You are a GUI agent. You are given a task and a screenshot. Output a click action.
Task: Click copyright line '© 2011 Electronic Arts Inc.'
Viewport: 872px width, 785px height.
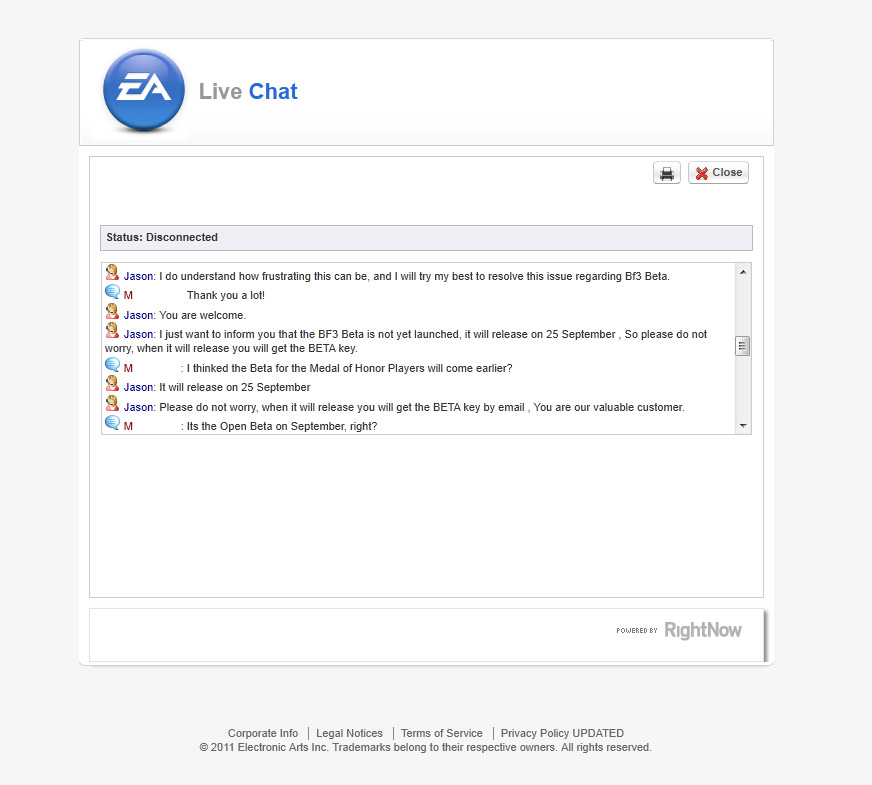coord(425,748)
